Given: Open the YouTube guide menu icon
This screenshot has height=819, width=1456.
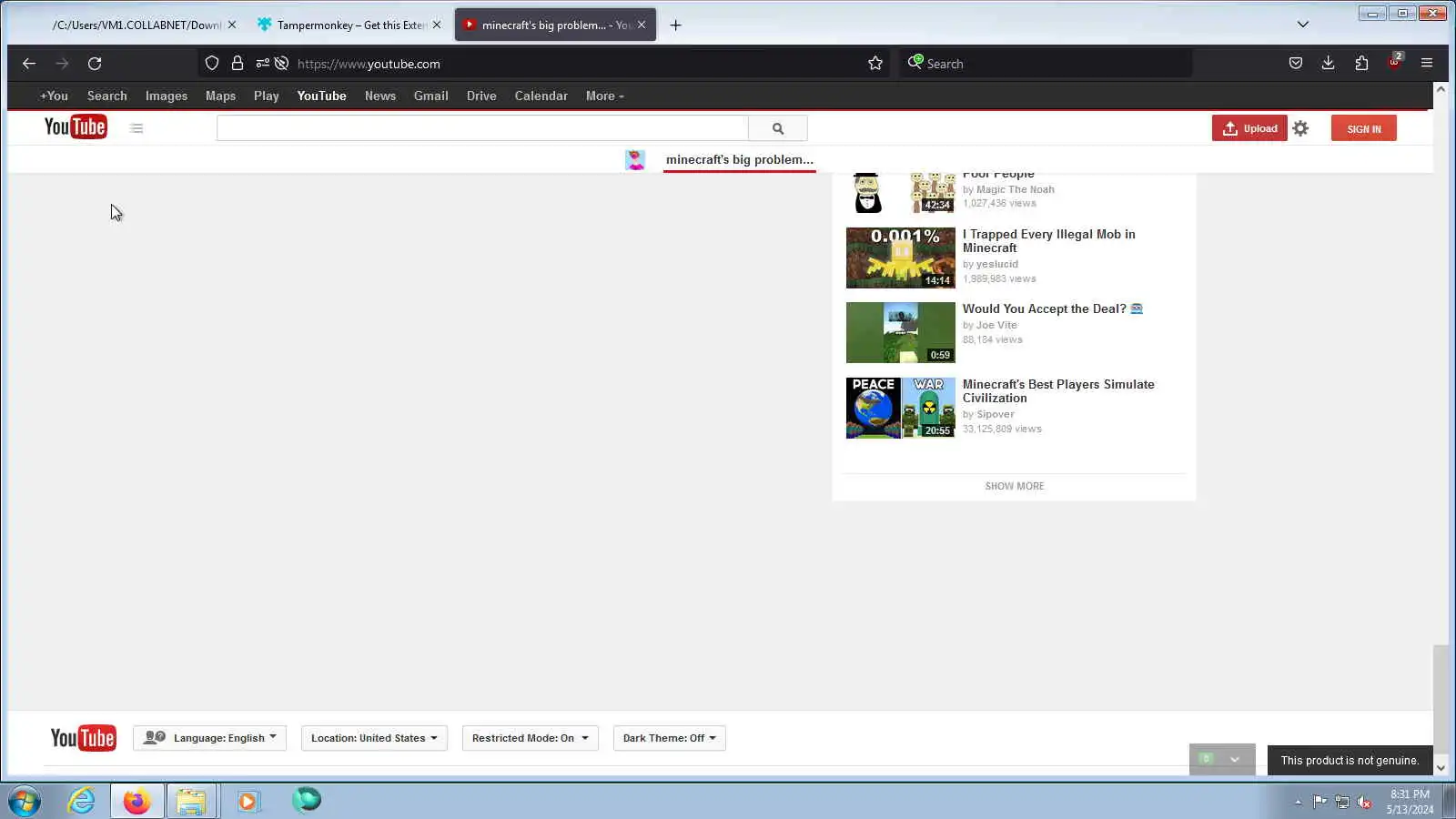Looking at the screenshot, I should coord(136,128).
